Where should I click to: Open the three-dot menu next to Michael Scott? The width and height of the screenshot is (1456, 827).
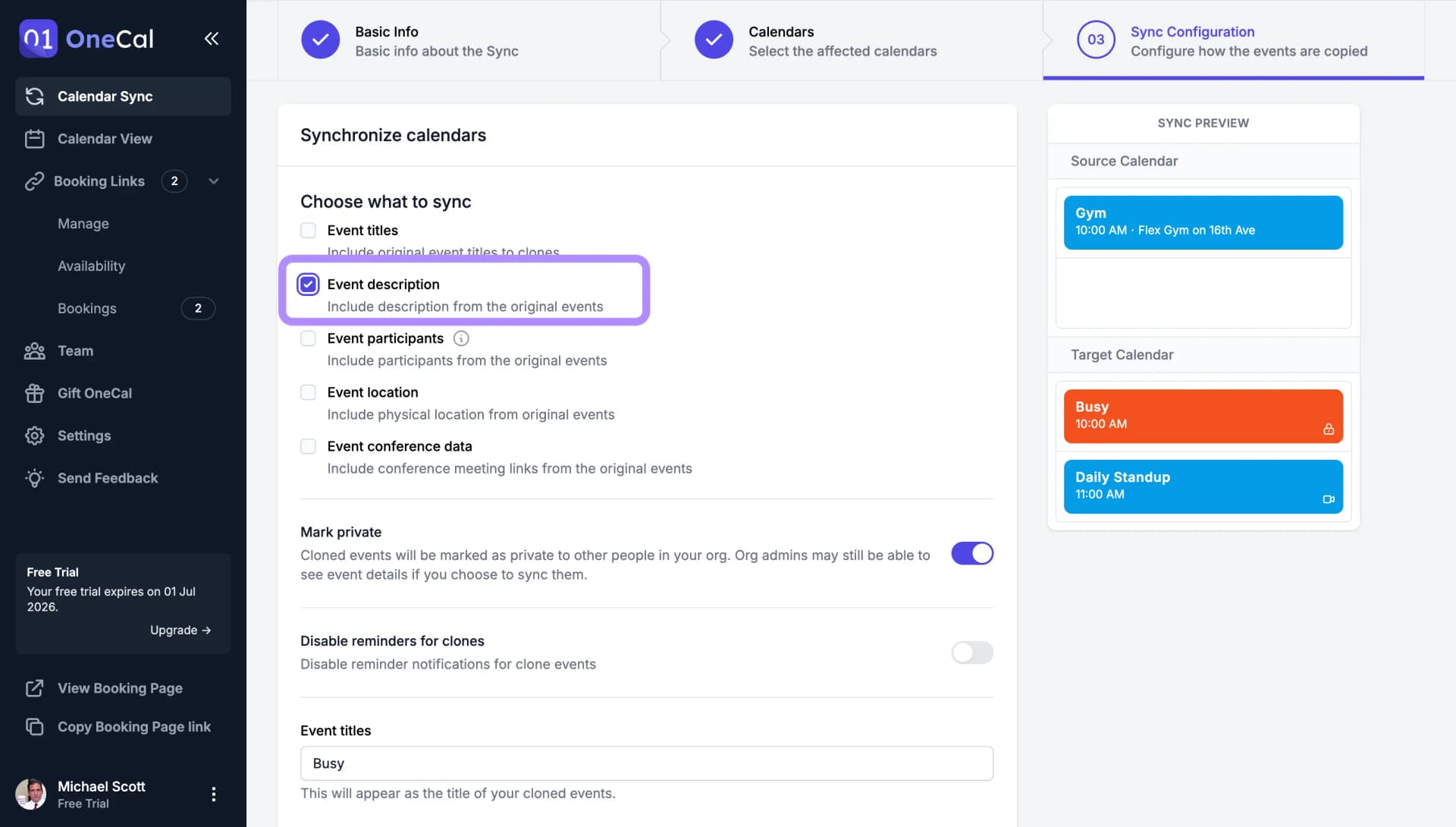[x=214, y=794]
